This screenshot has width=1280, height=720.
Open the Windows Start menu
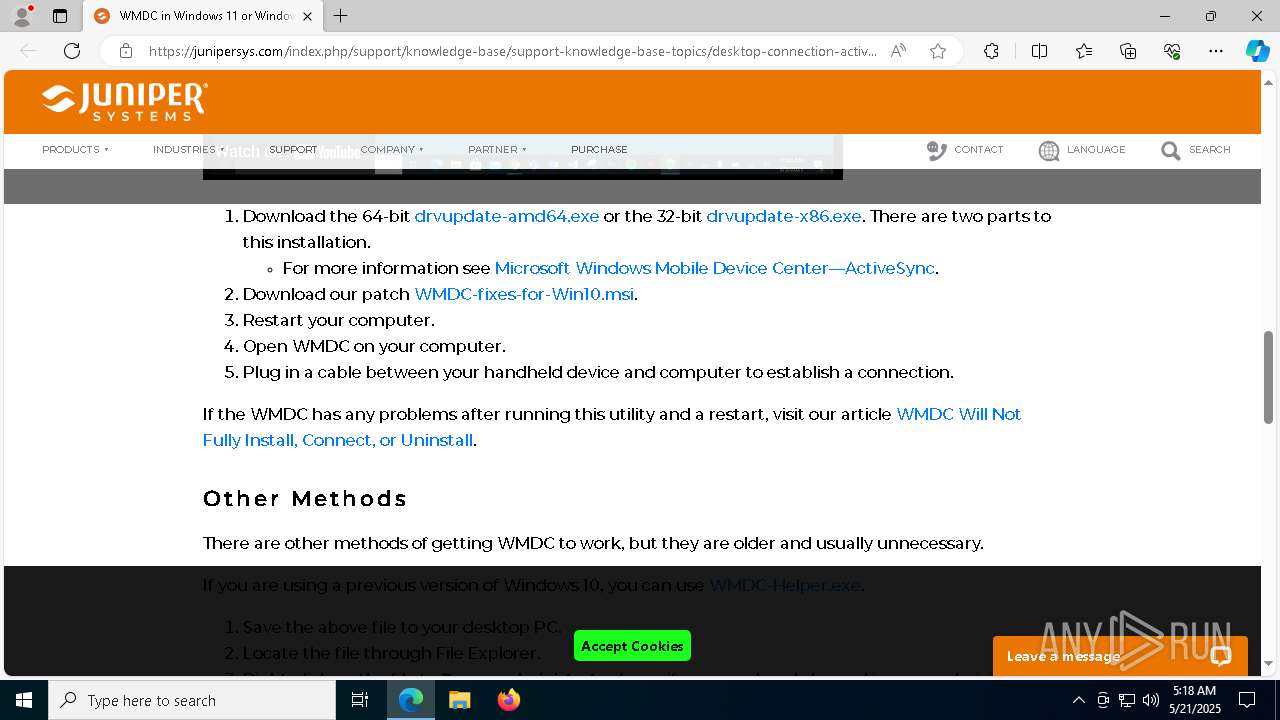[24, 700]
